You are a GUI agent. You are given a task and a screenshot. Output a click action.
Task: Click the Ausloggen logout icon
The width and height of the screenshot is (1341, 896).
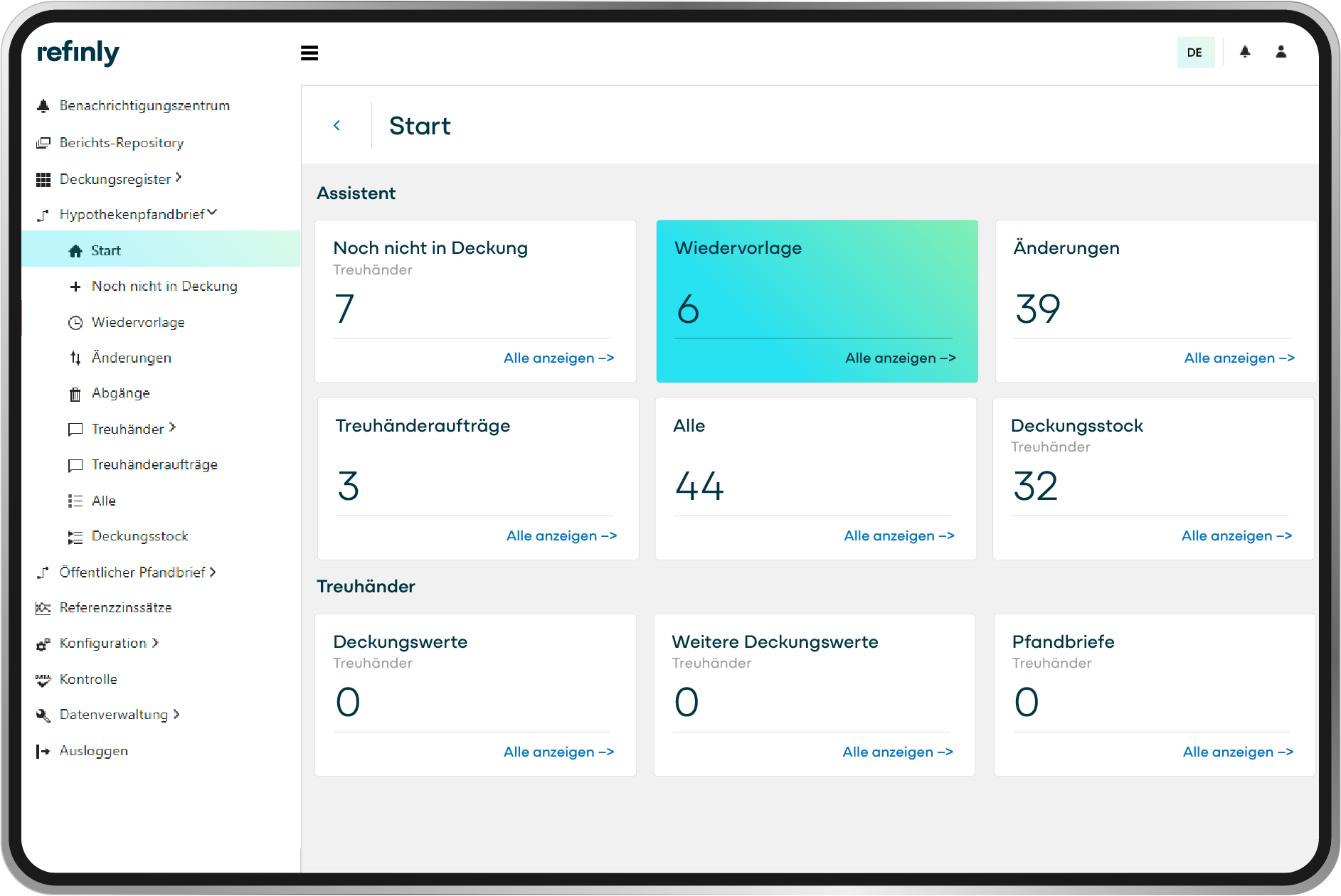pyautogui.click(x=43, y=751)
